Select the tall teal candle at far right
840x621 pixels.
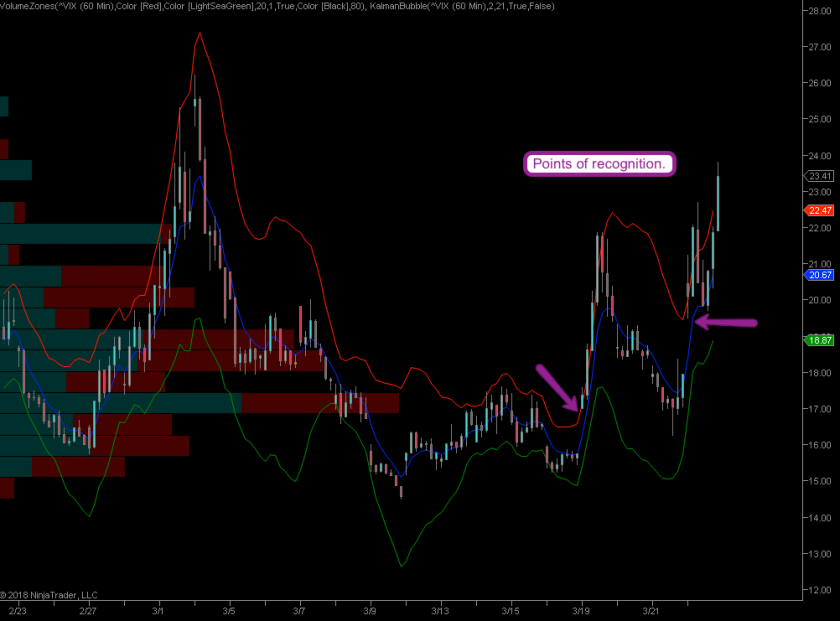[x=717, y=203]
